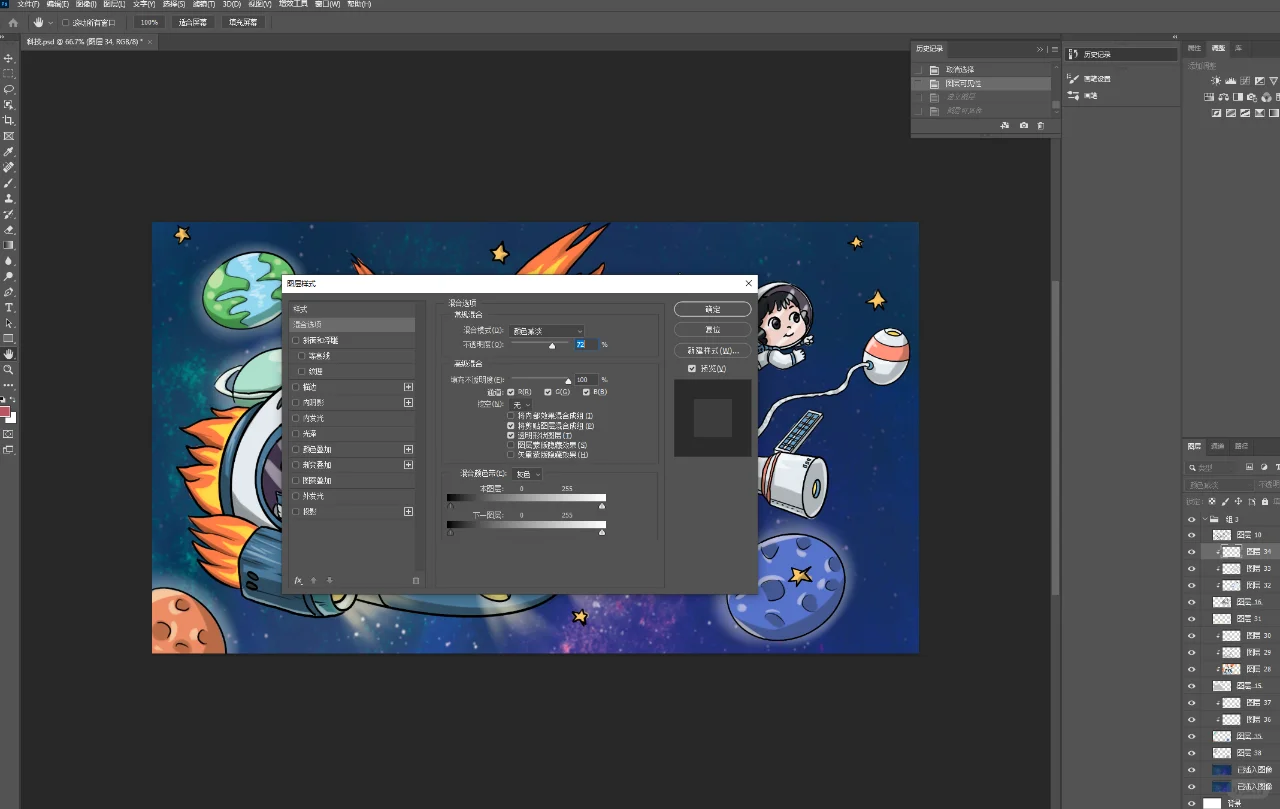Uncheck the R channel checkbox

click(512, 392)
